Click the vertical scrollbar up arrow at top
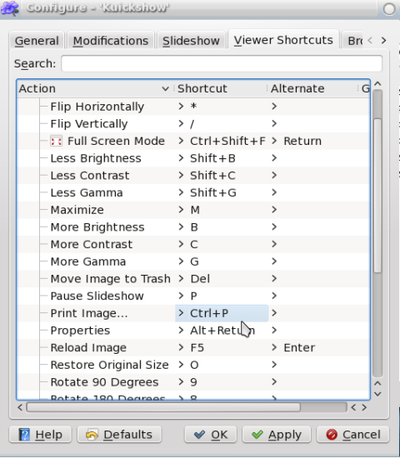Image resolution: width=400 pixels, height=458 pixels. [x=378, y=84]
